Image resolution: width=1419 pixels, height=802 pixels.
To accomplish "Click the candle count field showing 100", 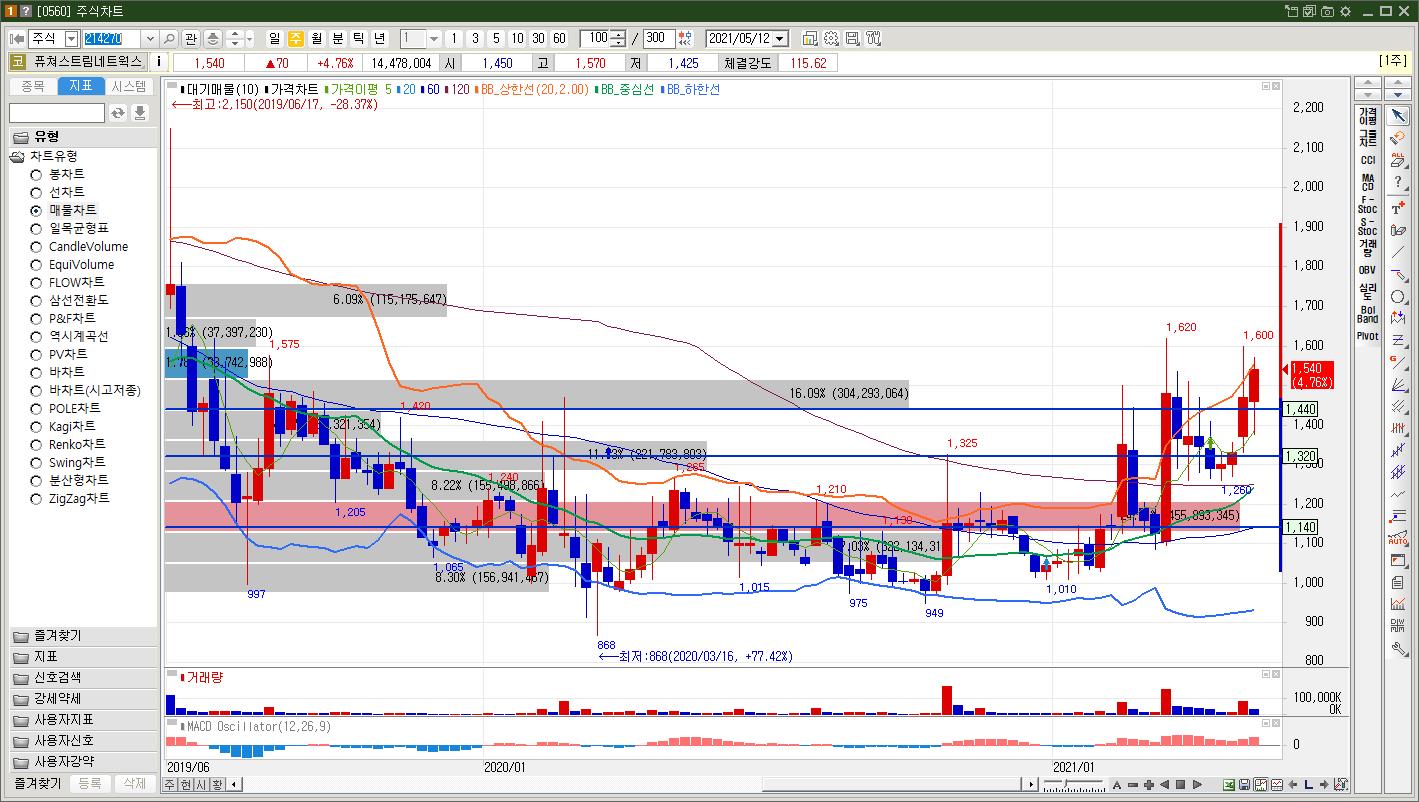I will tap(596, 38).
